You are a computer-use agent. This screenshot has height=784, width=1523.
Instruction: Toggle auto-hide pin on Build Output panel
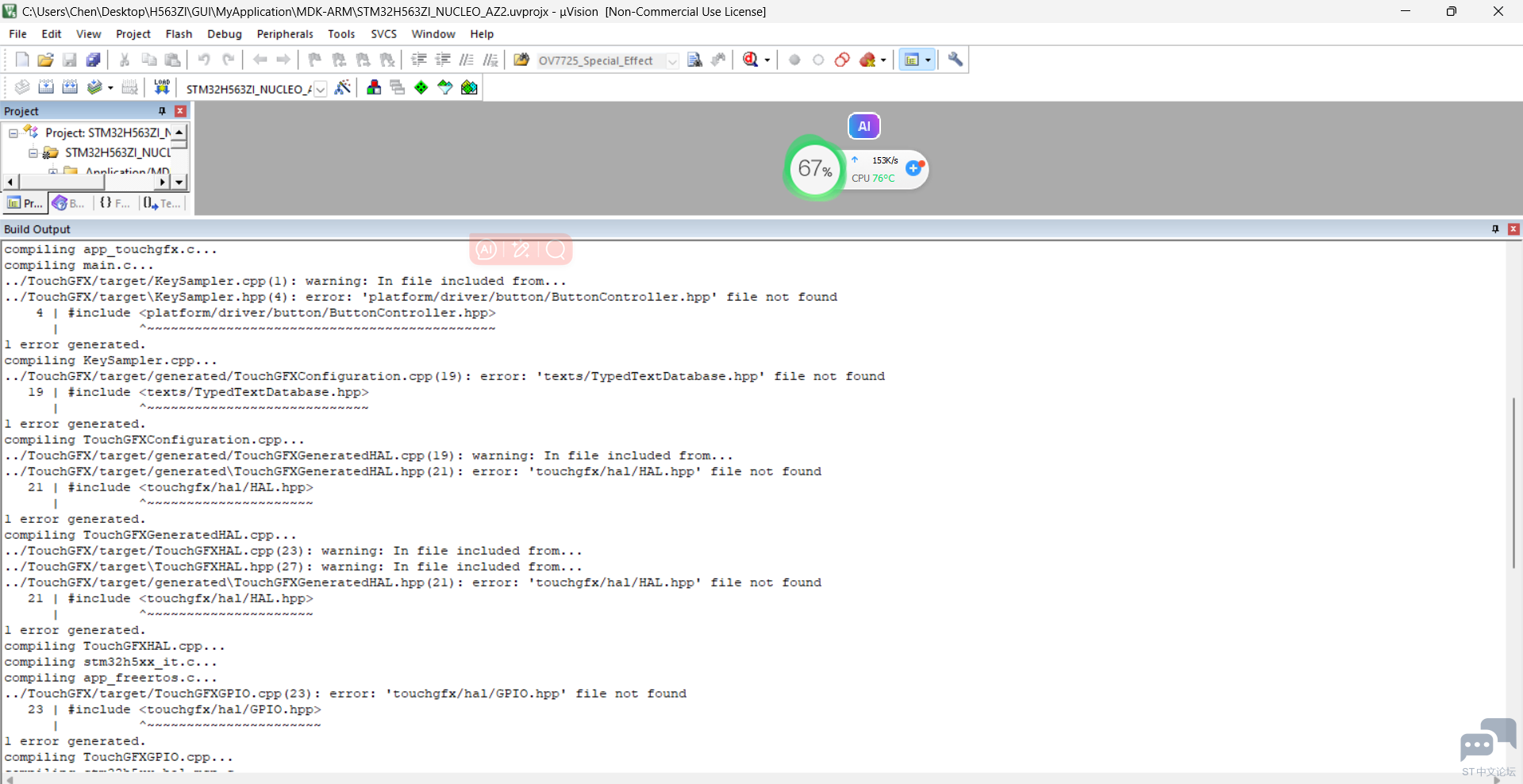(x=1495, y=229)
